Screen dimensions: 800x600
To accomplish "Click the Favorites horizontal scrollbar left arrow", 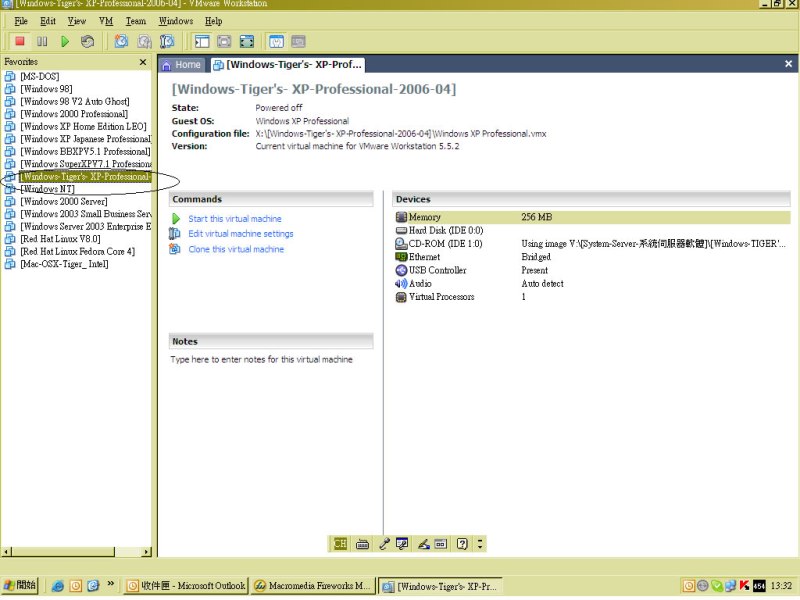I will [x=6, y=552].
